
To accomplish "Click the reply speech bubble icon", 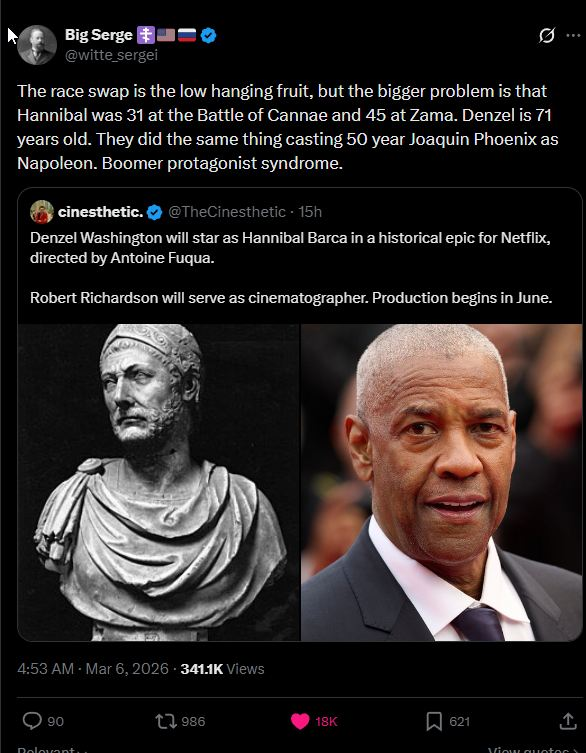I will click(x=32, y=721).
